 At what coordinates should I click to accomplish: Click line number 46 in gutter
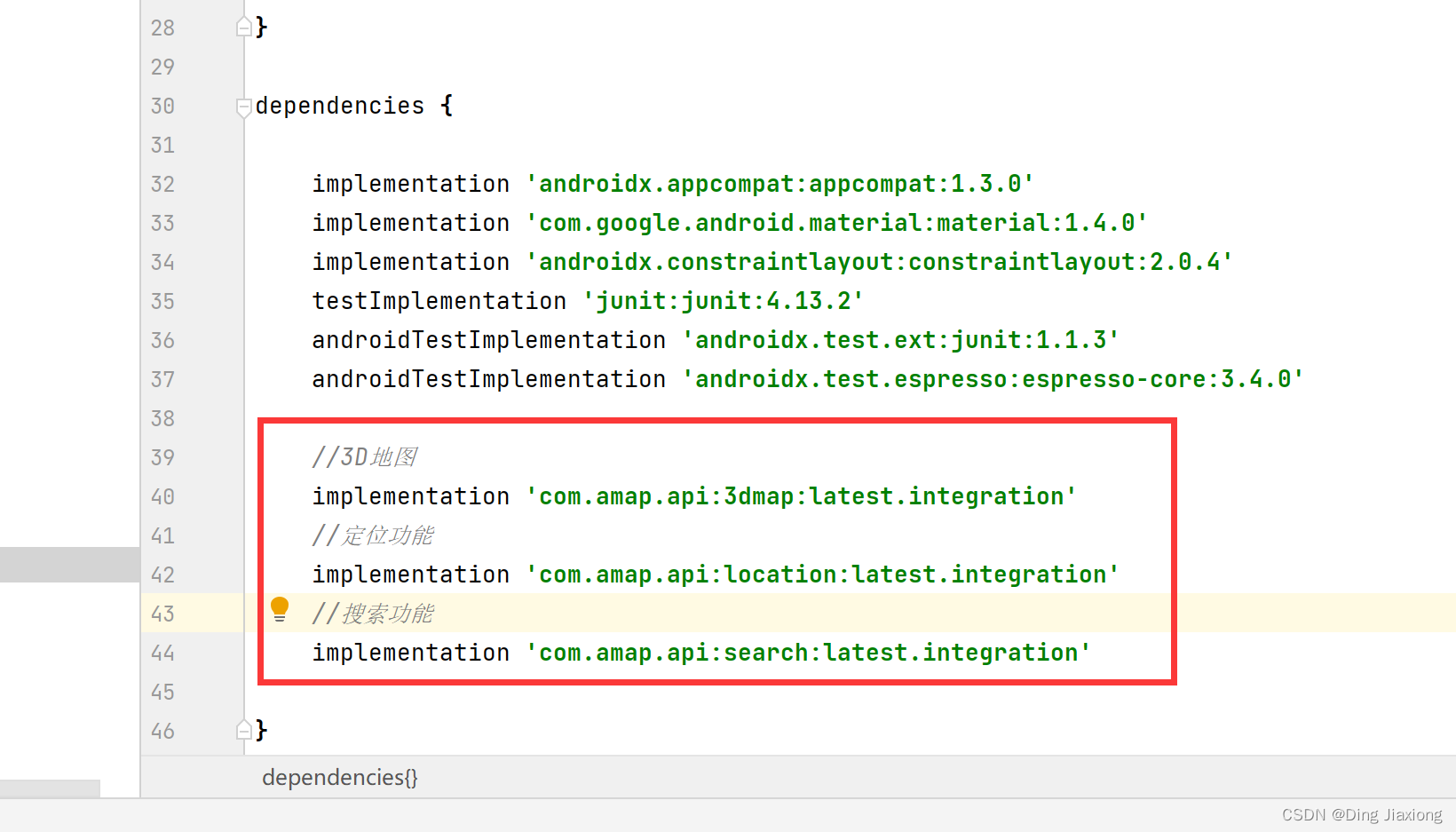[162, 731]
